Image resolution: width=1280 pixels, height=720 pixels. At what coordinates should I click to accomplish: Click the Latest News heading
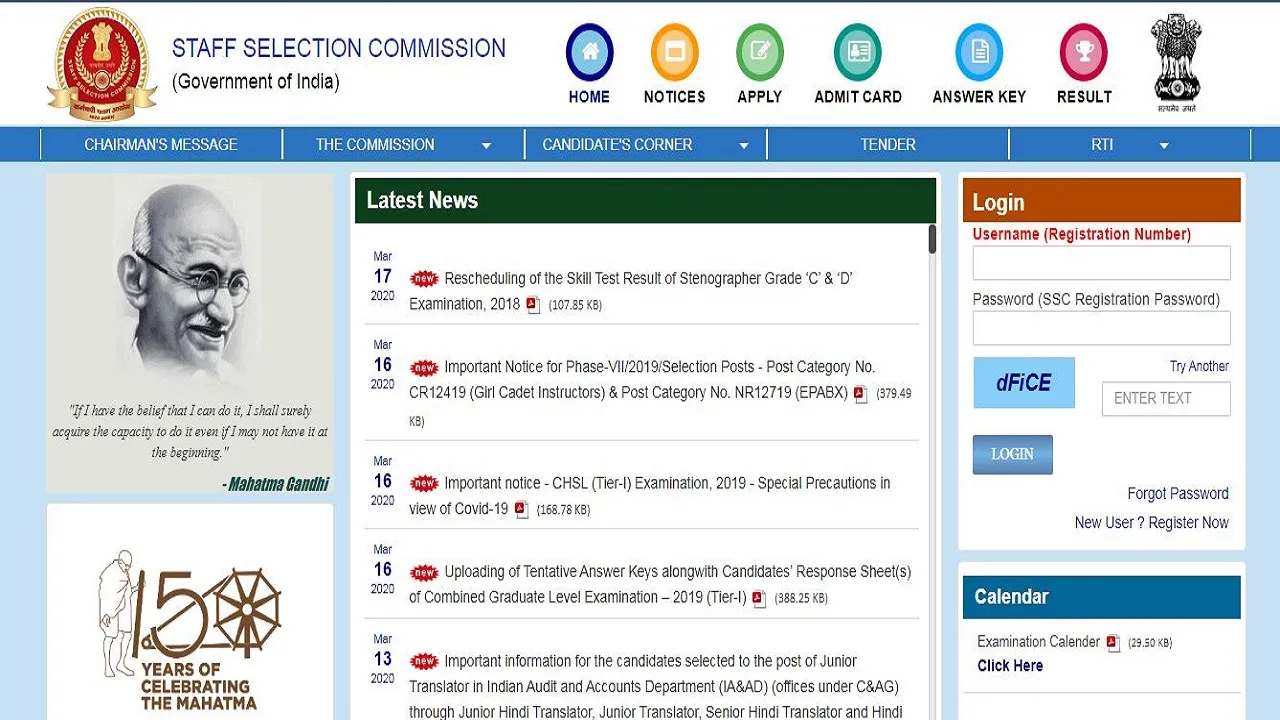(x=422, y=200)
